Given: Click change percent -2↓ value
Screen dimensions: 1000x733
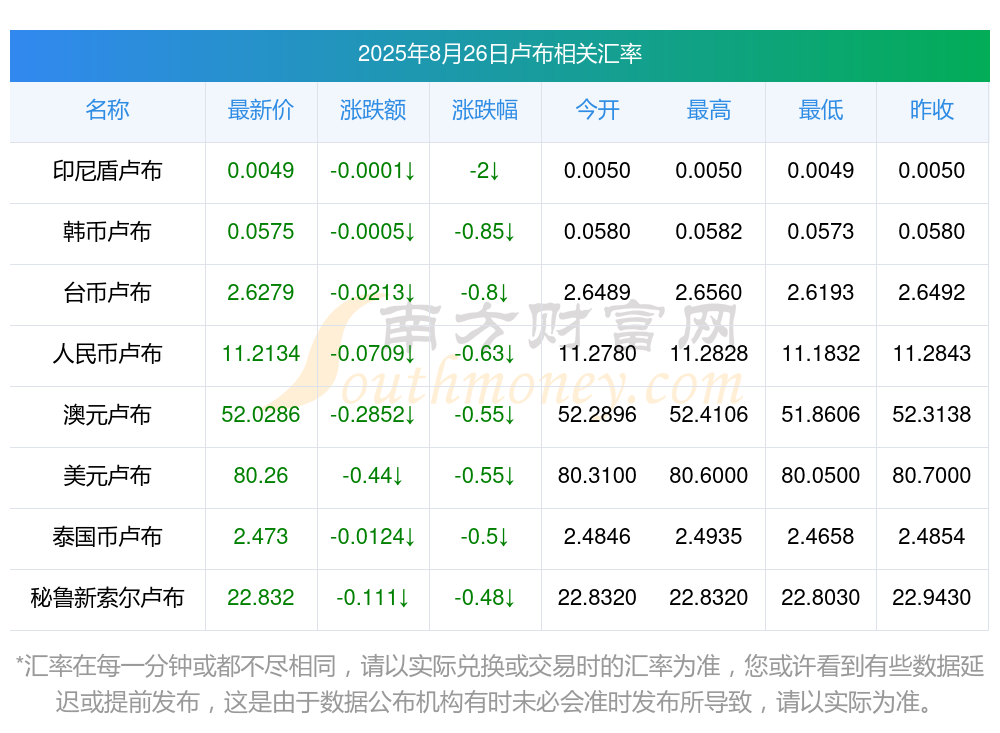Looking at the screenshot, I should (x=485, y=171).
